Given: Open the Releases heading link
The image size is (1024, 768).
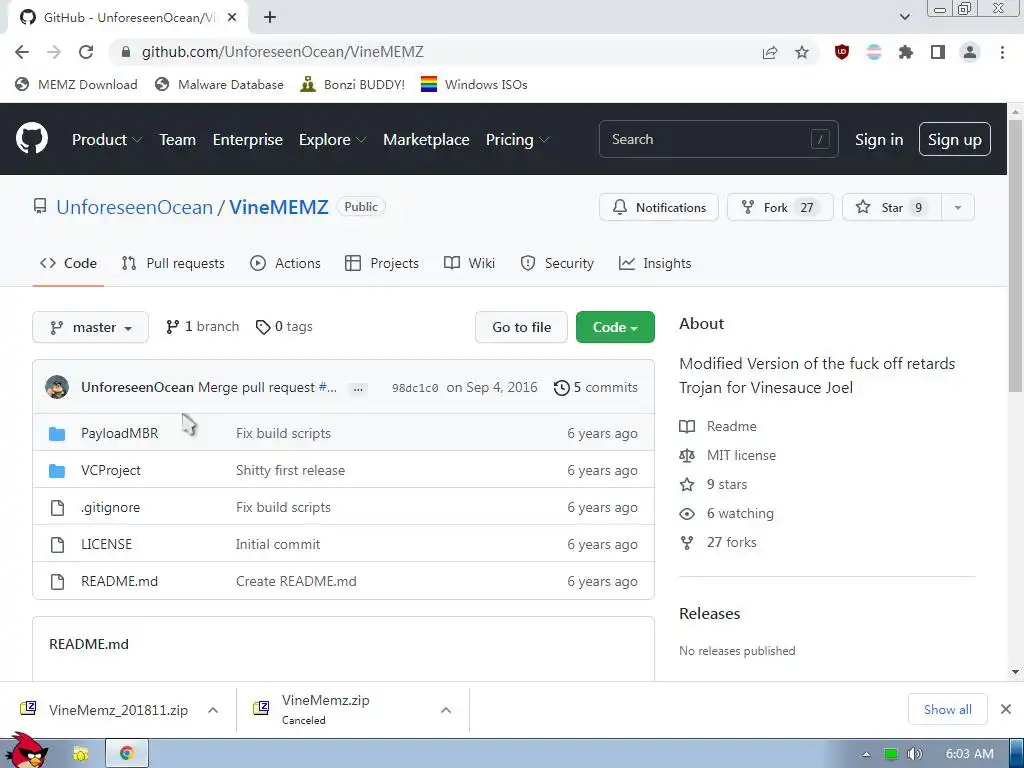Looking at the screenshot, I should [x=710, y=613].
